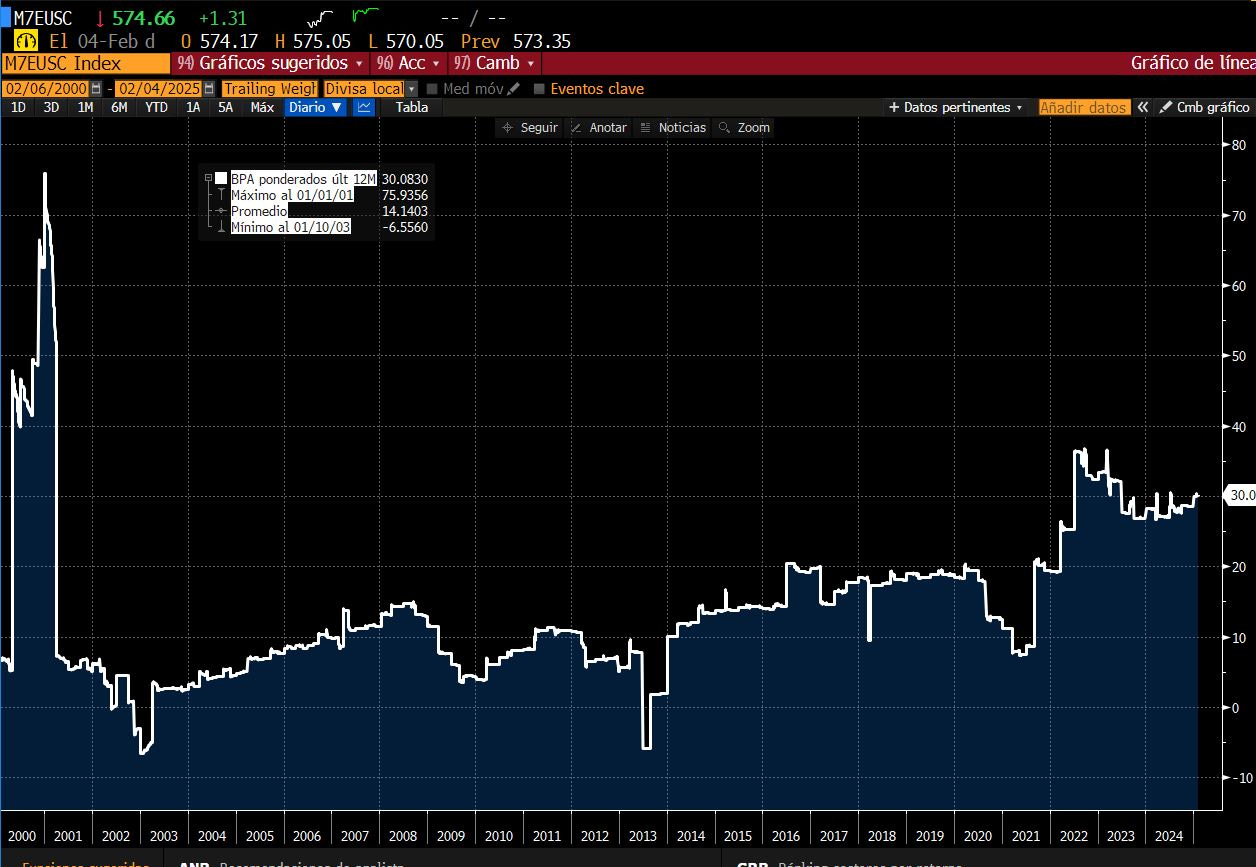Open the start date calendar picker icon
Screen dimensions: 1256x867
(x=96, y=88)
